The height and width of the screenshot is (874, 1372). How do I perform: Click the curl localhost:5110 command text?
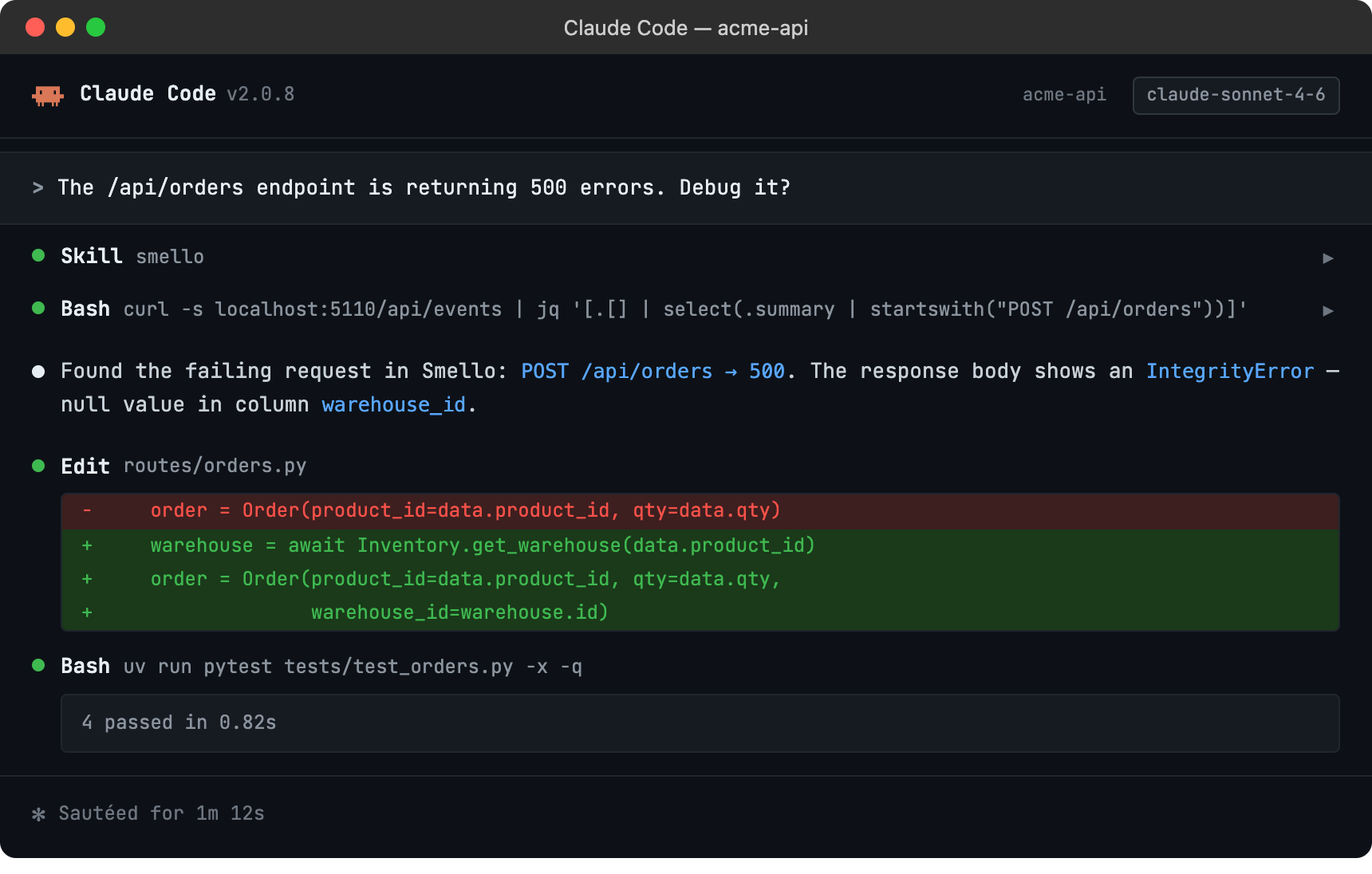tap(685, 309)
